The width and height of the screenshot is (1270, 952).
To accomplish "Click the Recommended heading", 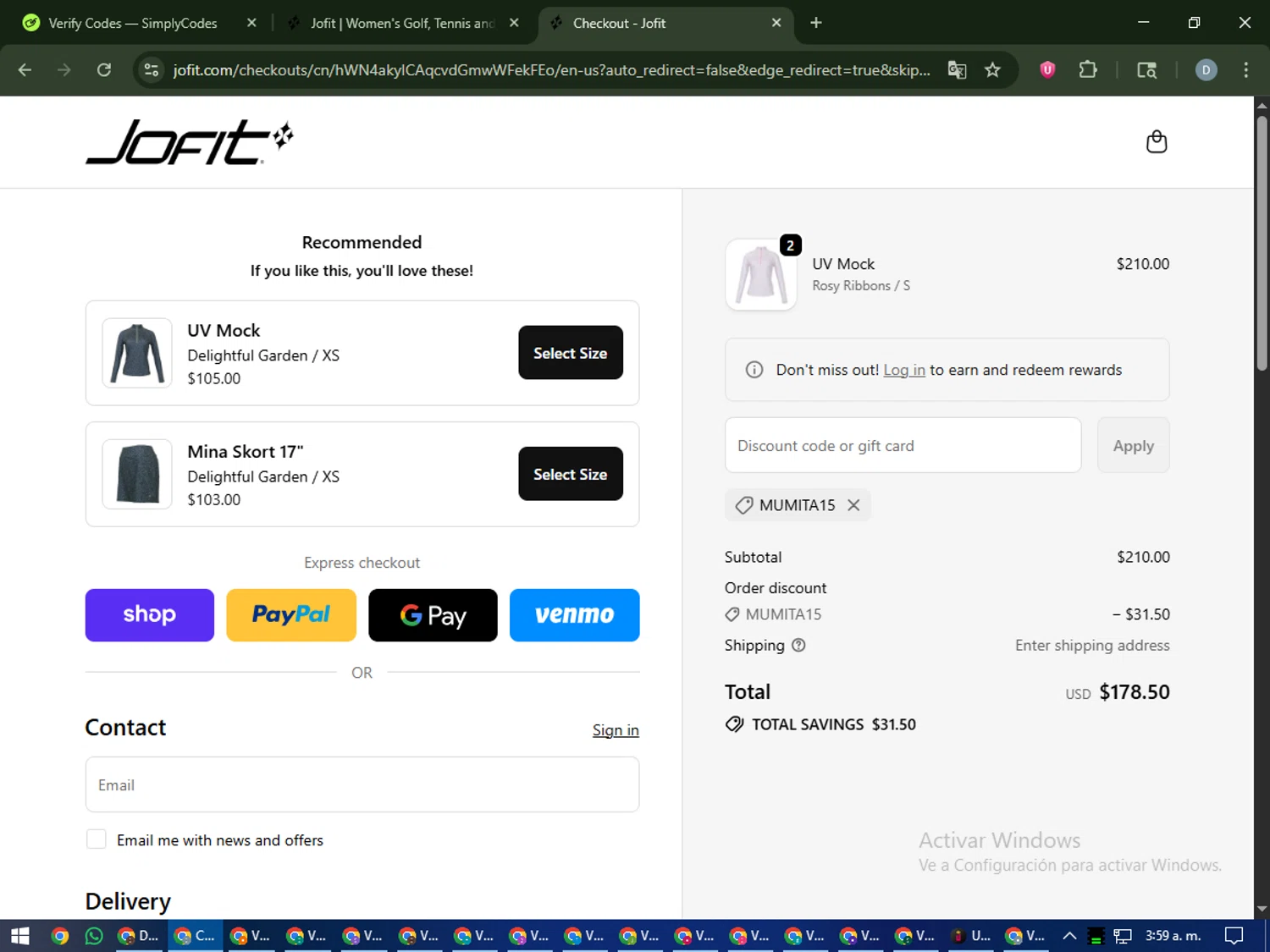I will click(x=362, y=242).
